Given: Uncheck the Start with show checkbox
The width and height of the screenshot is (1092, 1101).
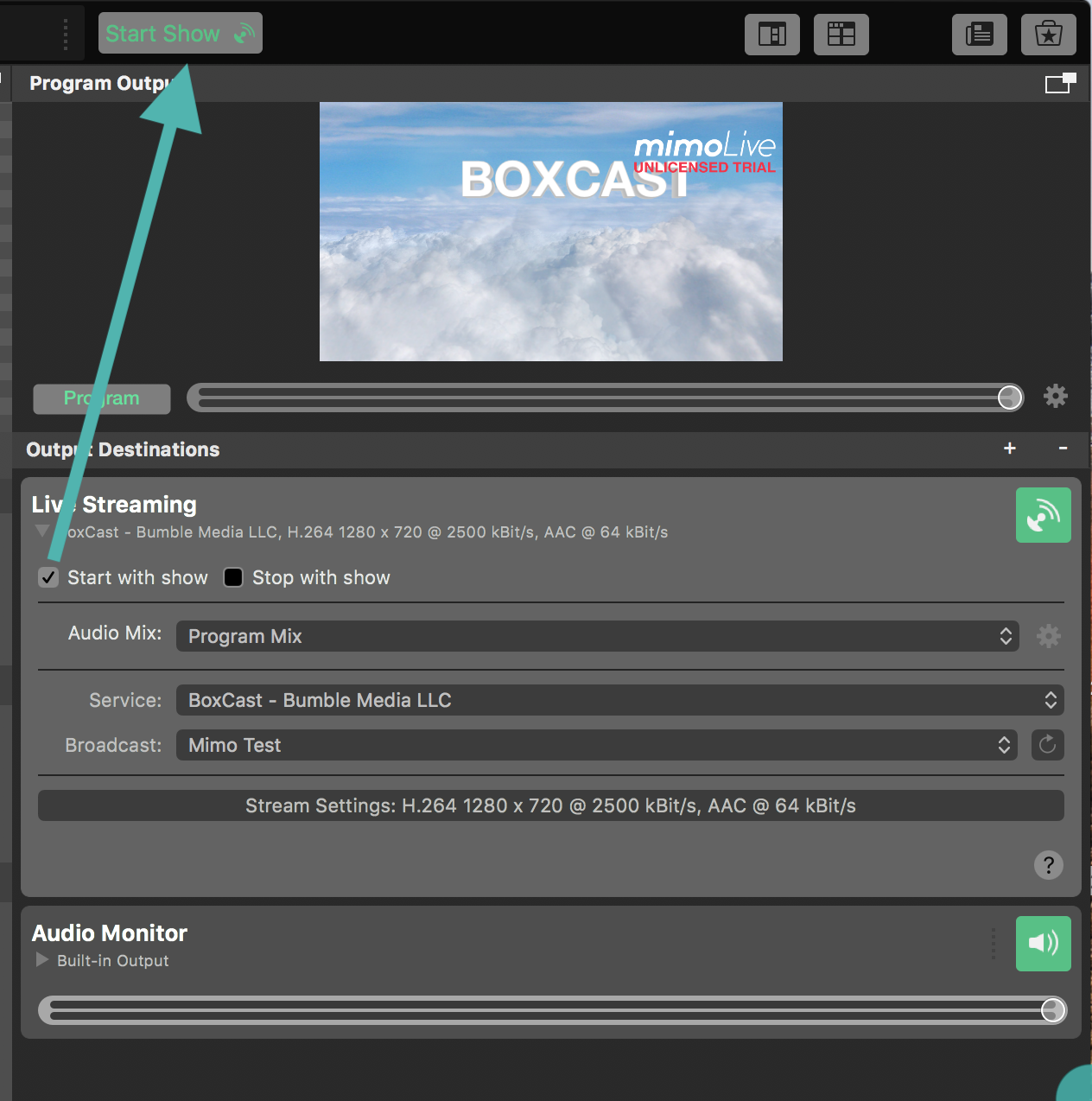Looking at the screenshot, I should [x=49, y=577].
